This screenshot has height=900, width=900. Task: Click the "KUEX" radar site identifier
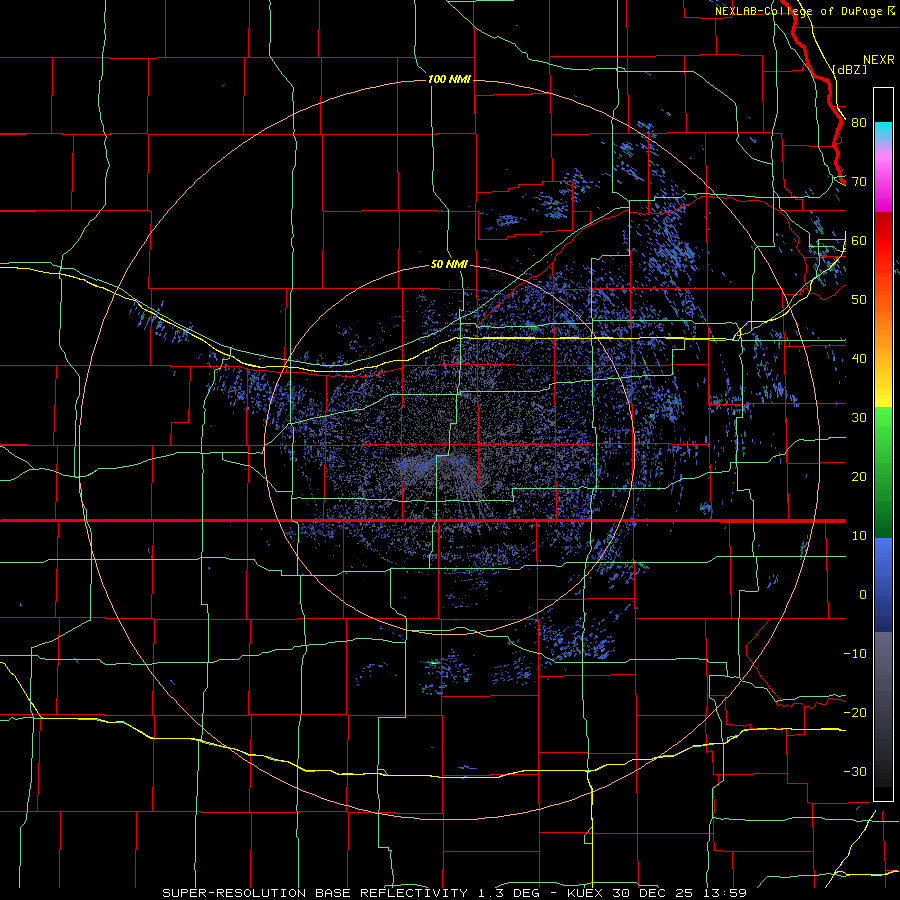pyautogui.click(x=587, y=893)
